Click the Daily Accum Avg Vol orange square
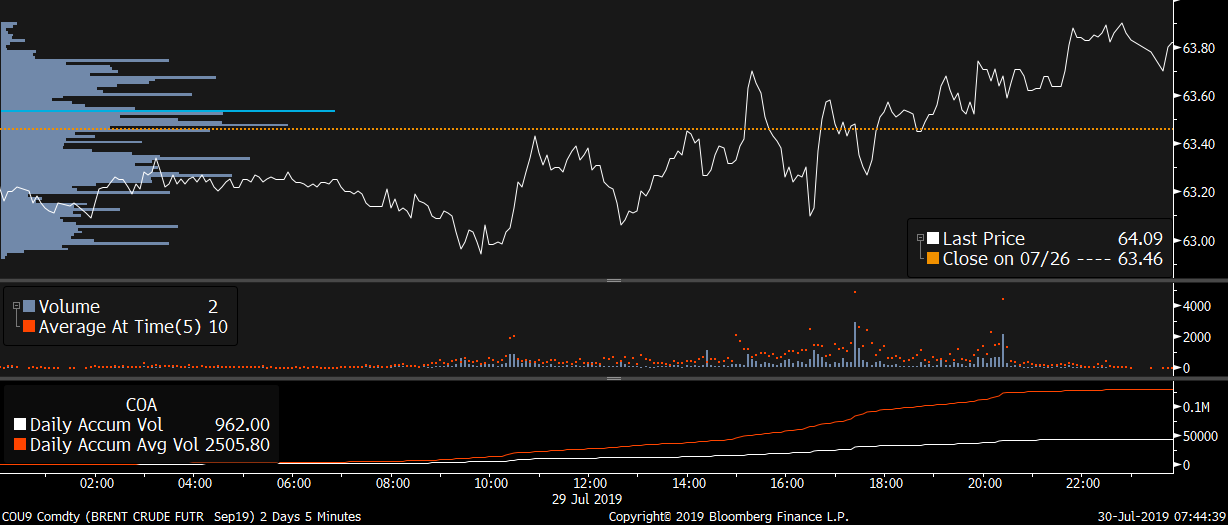The height and width of the screenshot is (525, 1228). pos(21,444)
